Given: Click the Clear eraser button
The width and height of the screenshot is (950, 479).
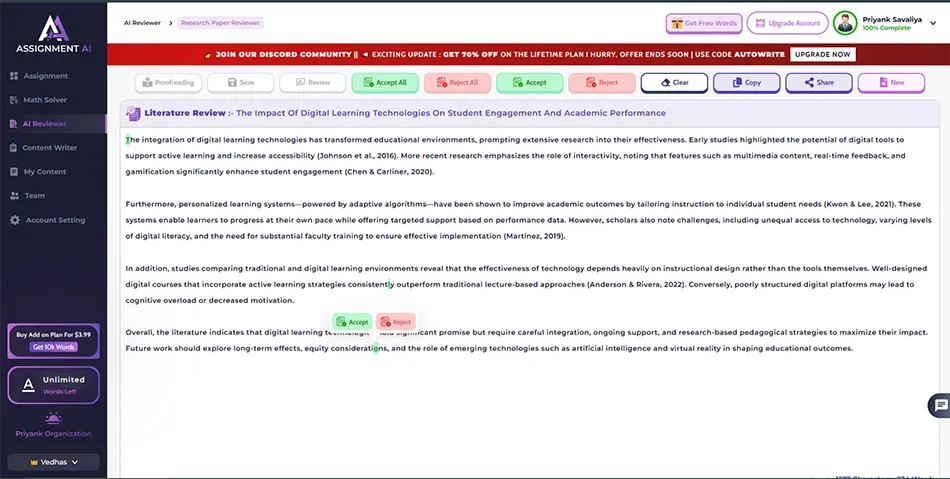Looking at the screenshot, I should pos(674,82).
